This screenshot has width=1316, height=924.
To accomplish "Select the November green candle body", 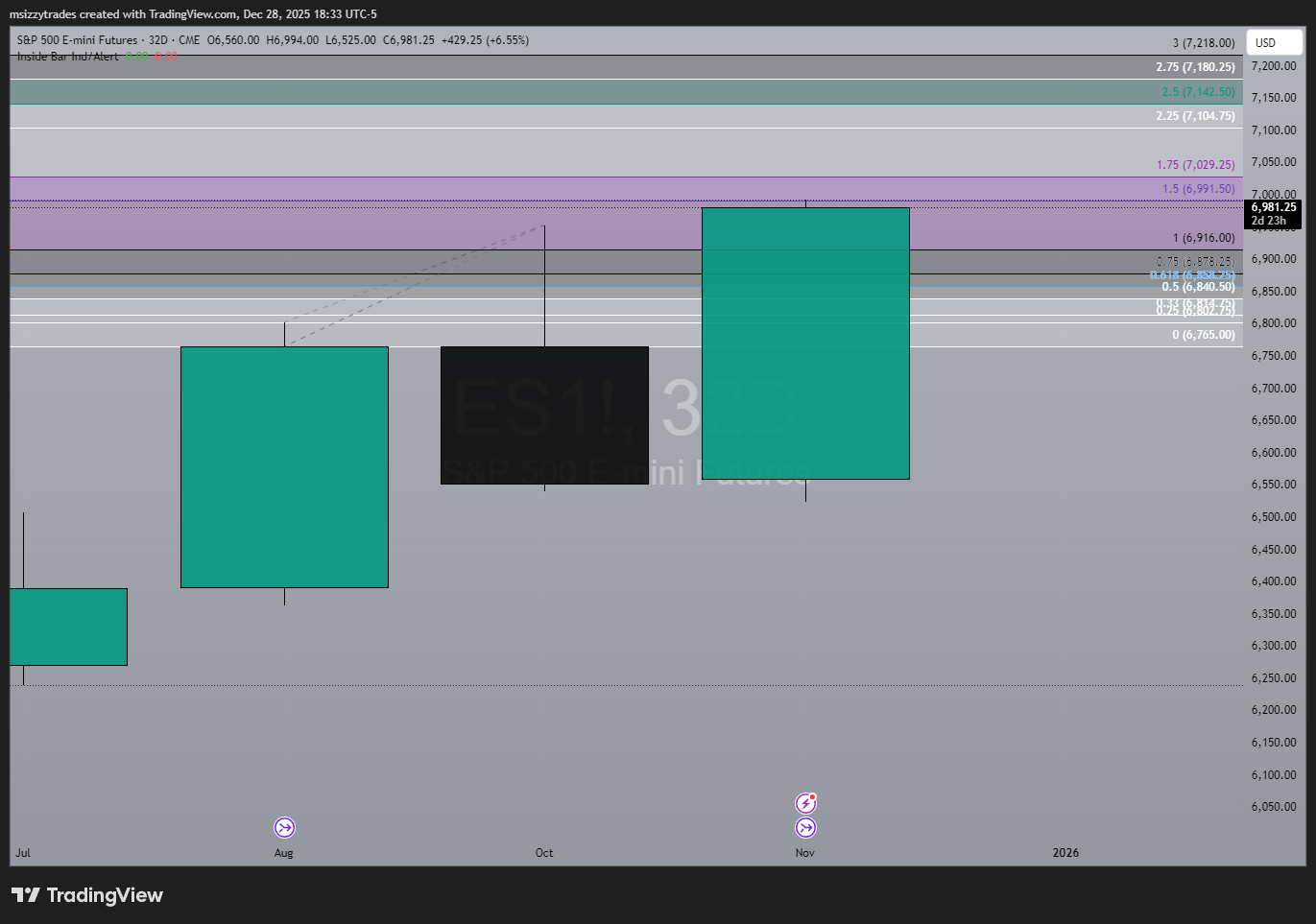I will [x=805, y=344].
